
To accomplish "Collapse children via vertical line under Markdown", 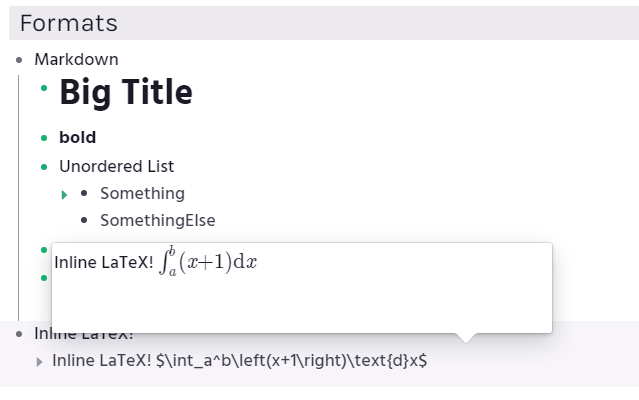I will pos(18,198).
